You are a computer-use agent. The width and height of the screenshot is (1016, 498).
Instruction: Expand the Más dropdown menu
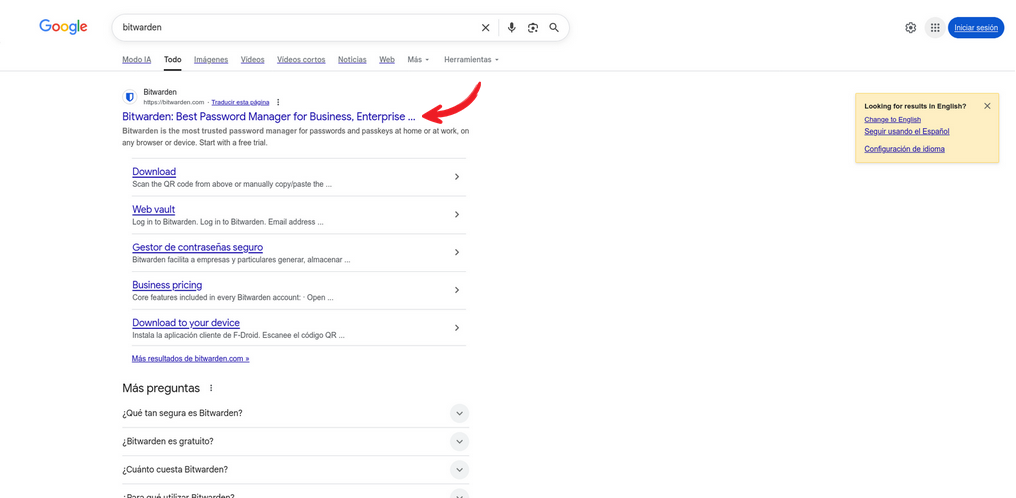(x=418, y=60)
